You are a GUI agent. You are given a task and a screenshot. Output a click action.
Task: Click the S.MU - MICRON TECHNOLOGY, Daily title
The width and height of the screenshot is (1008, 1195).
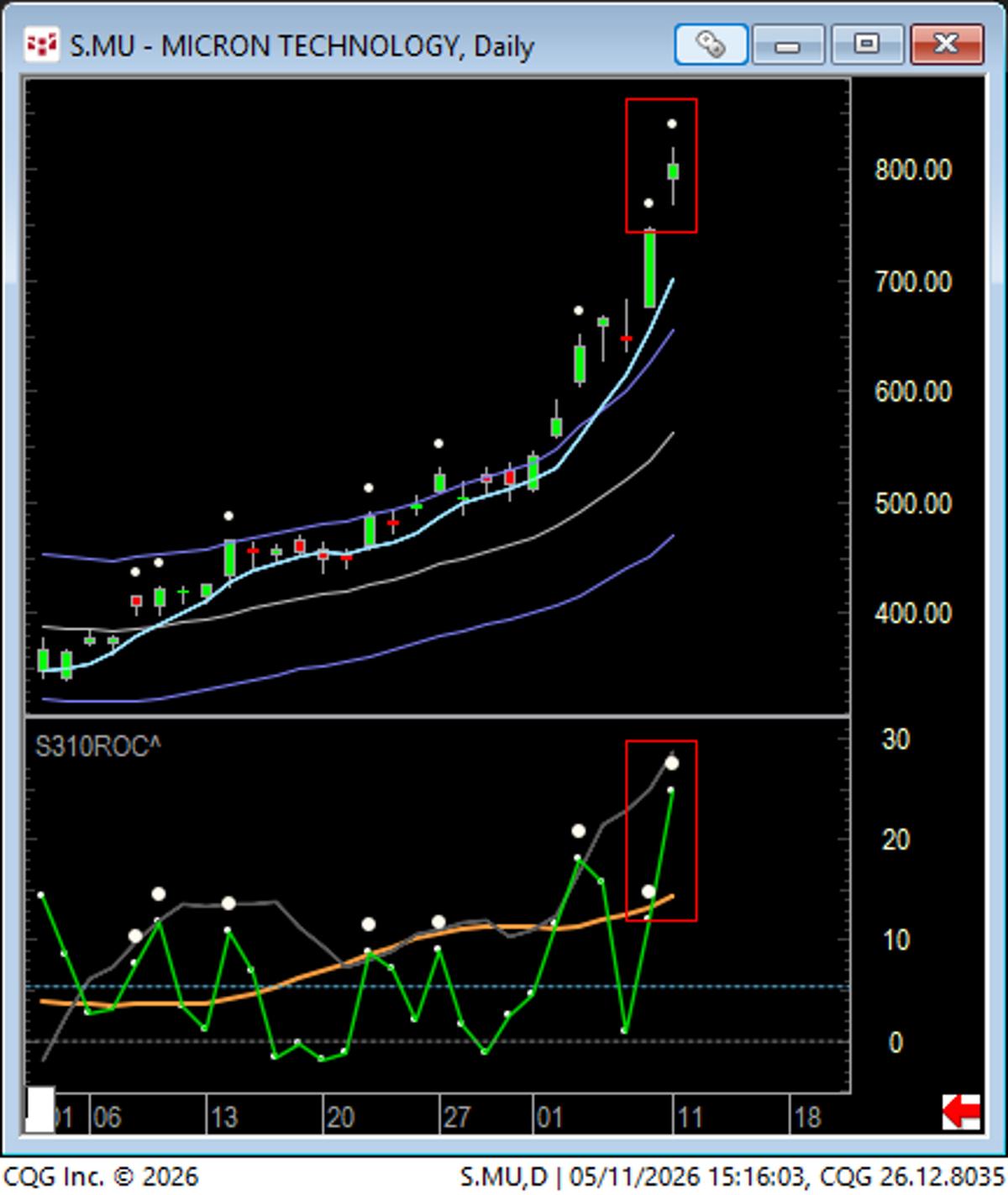(x=302, y=45)
